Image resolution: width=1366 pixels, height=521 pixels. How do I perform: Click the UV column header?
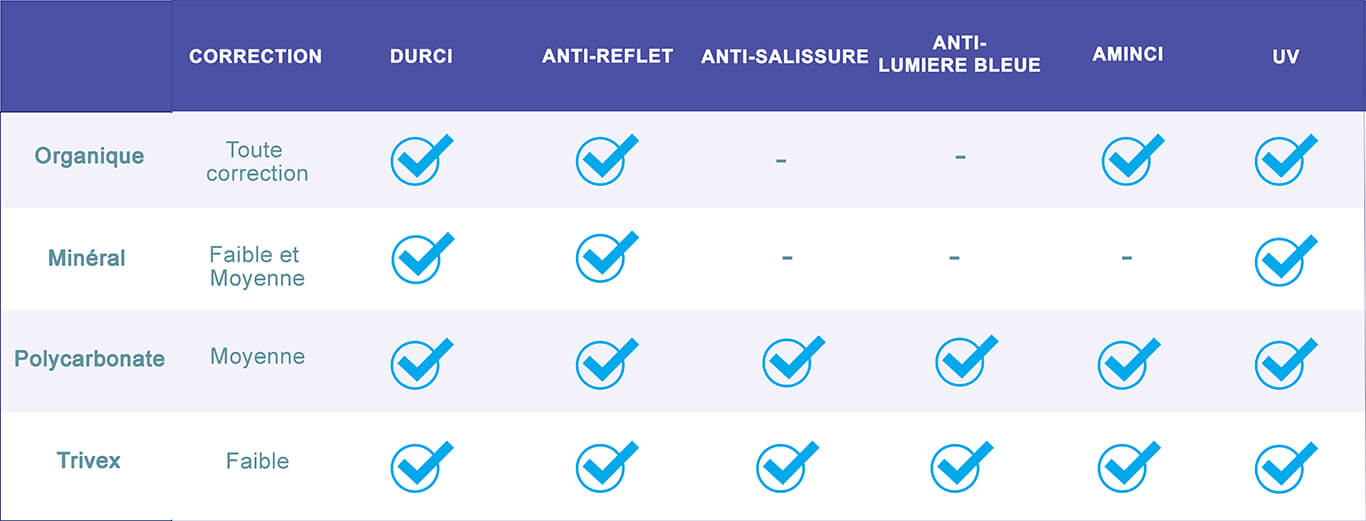(1286, 57)
